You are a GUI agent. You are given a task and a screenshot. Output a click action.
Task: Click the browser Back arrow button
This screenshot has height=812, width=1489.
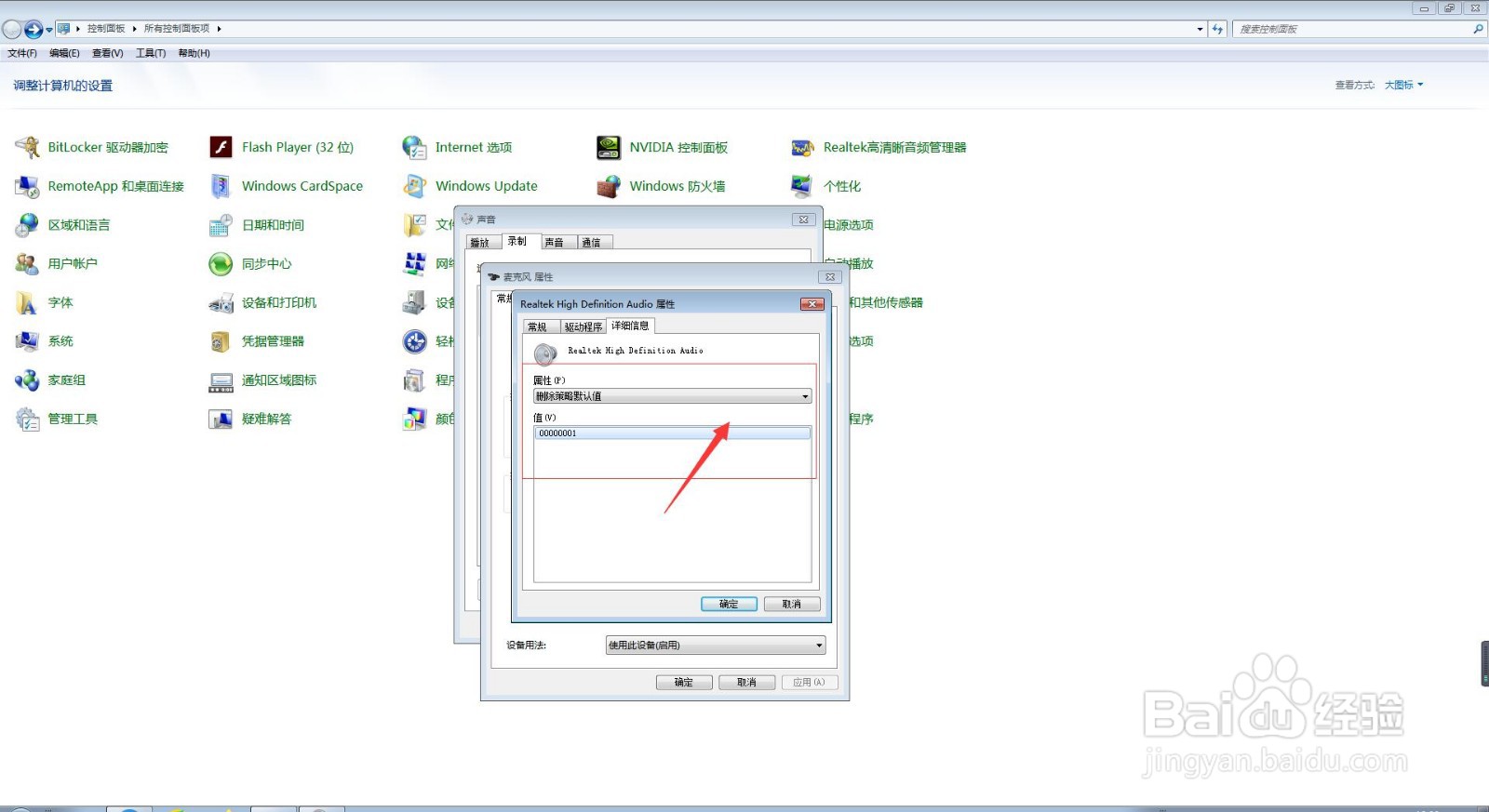point(12,29)
